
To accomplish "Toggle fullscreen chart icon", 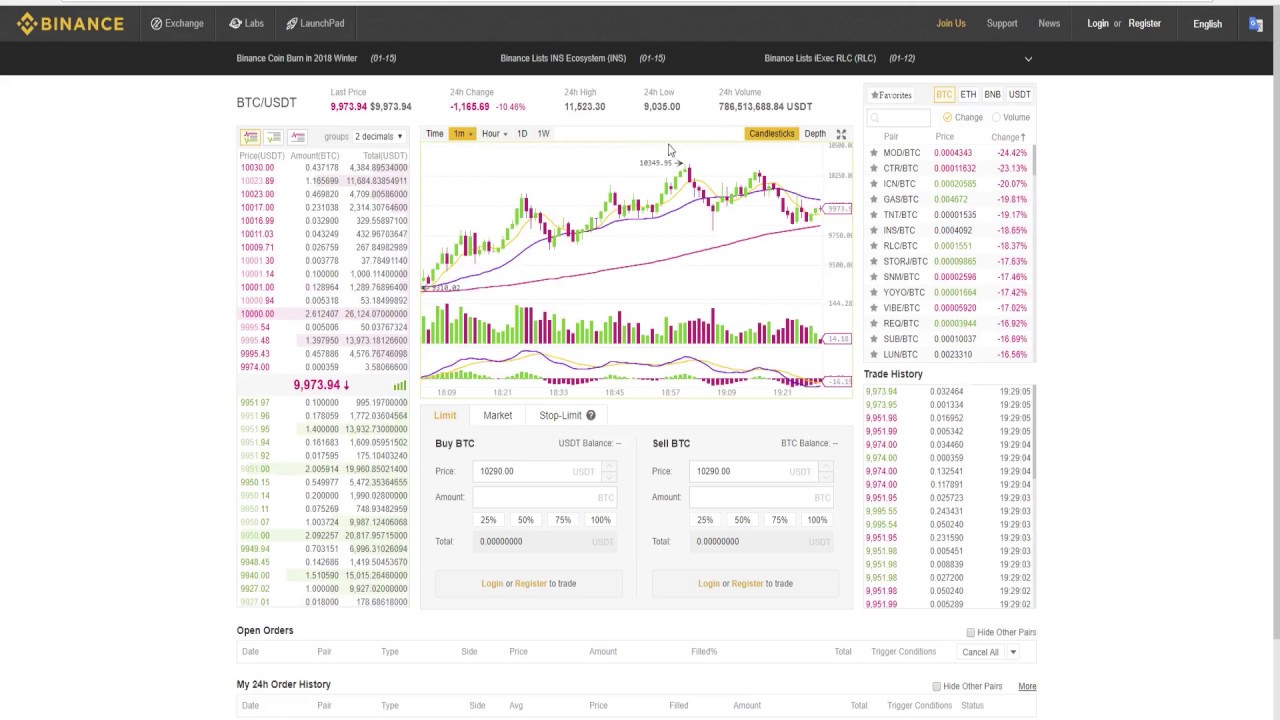I will pos(841,134).
